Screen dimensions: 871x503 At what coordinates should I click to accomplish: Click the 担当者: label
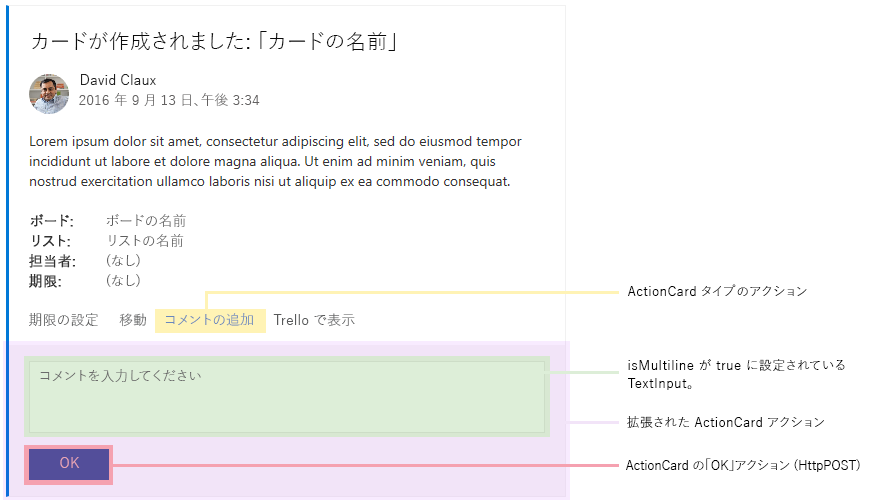[52, 261]
